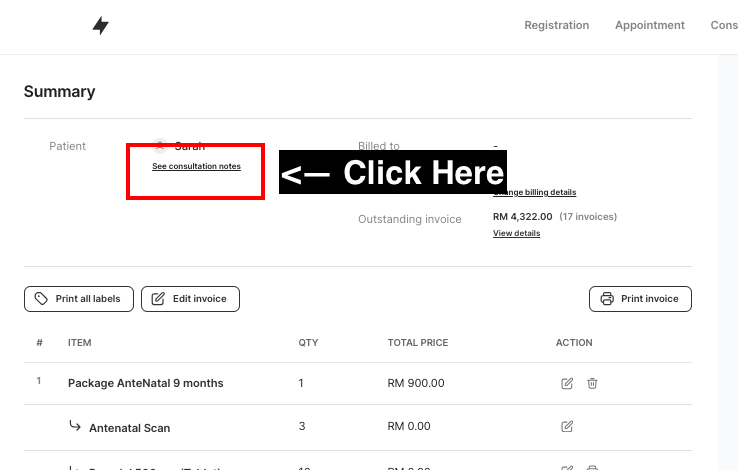738x470 pixels.
Task: Click the RM 4,322.00 outstanding amount
Action: (x=522, y=216)
